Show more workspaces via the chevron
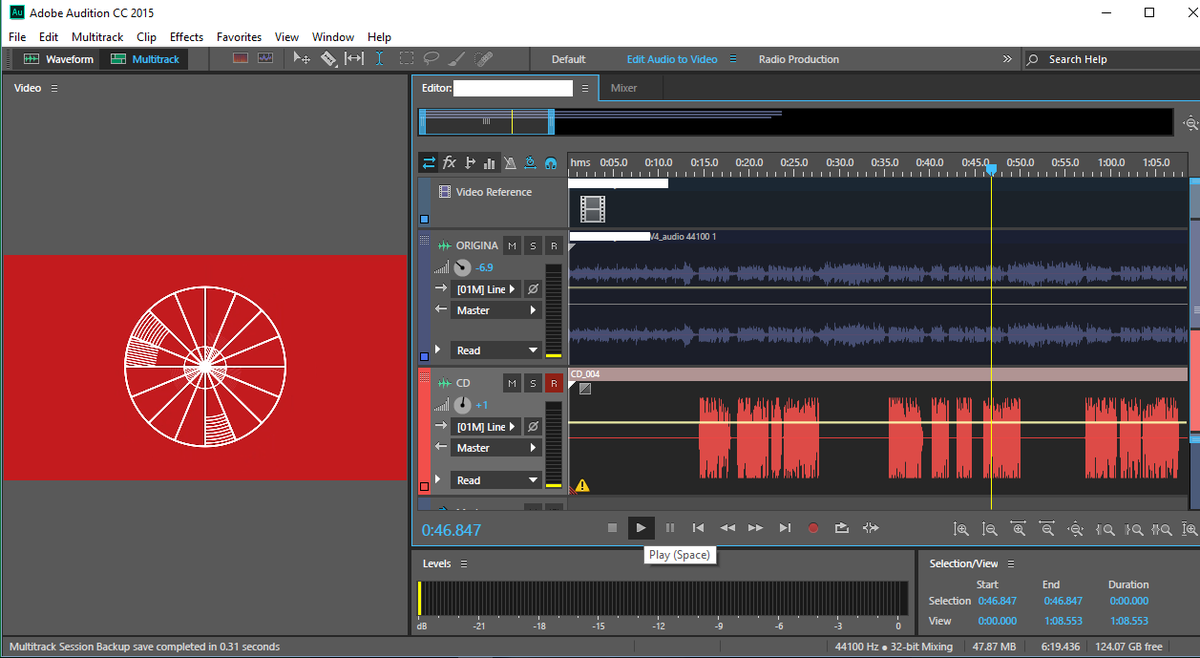Viewport: 1200px width, 658px height. coord(1007,59)
